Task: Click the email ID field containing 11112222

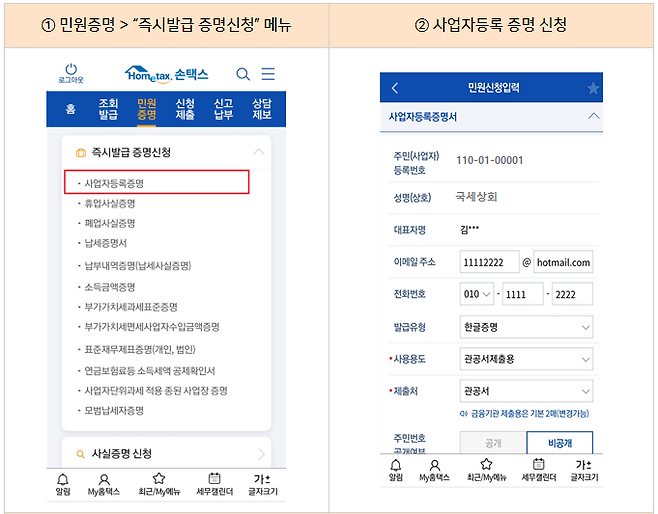Action: coord(489,262)
